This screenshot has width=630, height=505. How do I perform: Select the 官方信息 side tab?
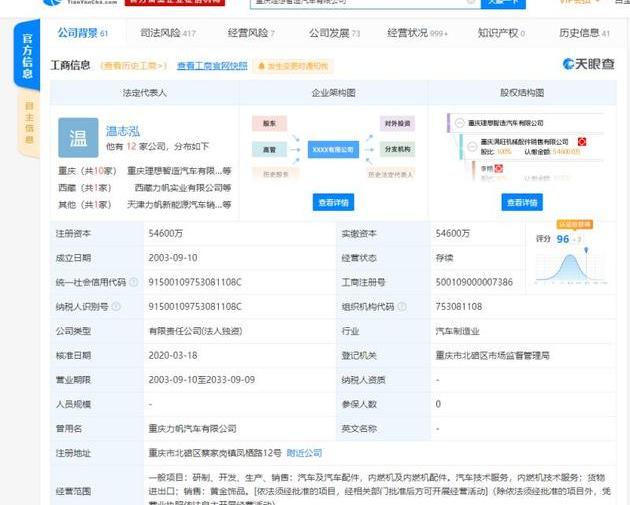click(x=27, y=55)
